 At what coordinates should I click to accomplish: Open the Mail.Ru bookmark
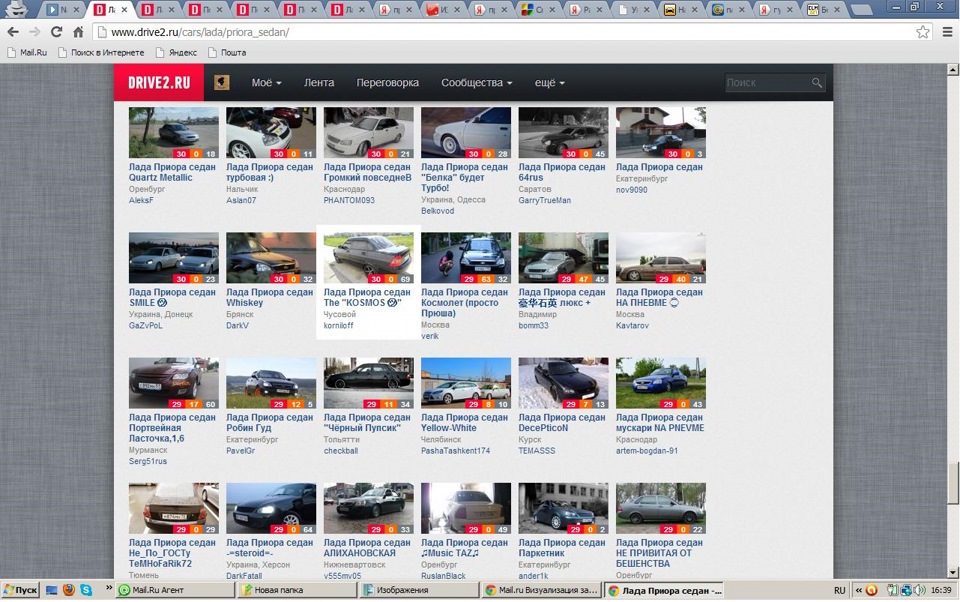27,53
